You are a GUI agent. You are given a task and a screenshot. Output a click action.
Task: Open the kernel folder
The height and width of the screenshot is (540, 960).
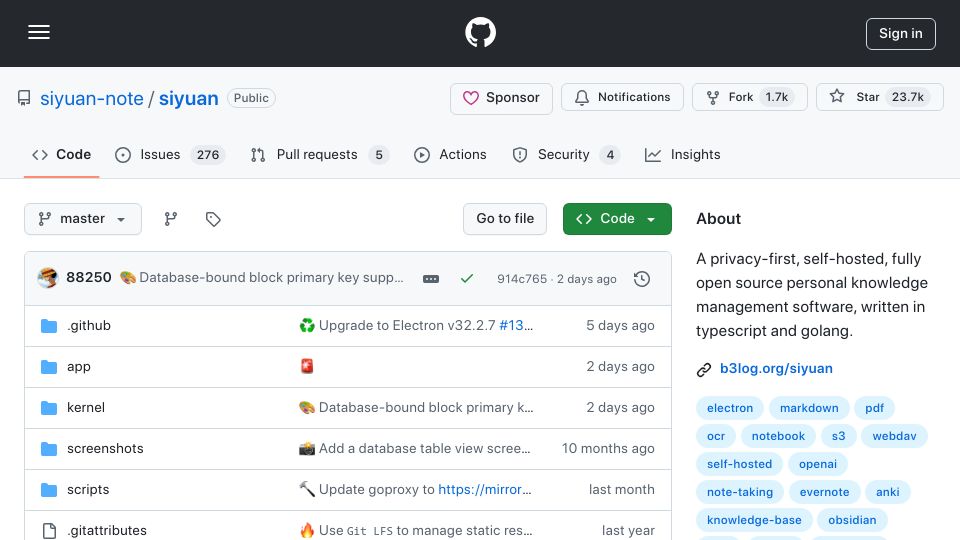click(86, 408)
